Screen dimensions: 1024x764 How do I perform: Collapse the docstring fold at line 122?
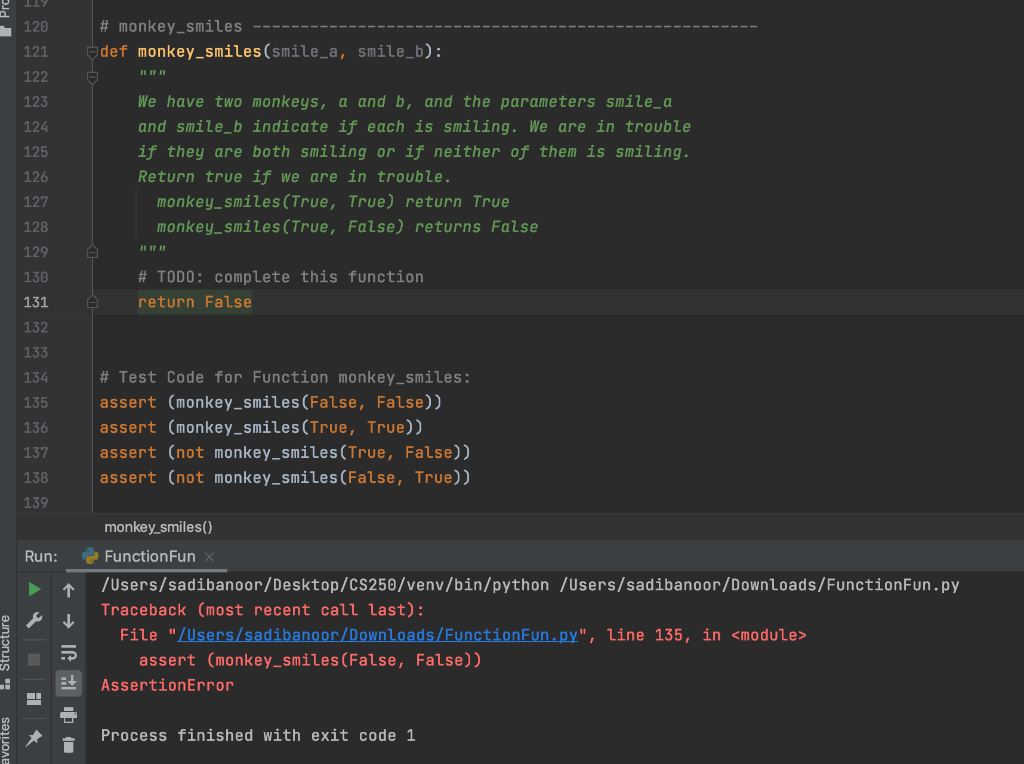click(x=92, y=77)
